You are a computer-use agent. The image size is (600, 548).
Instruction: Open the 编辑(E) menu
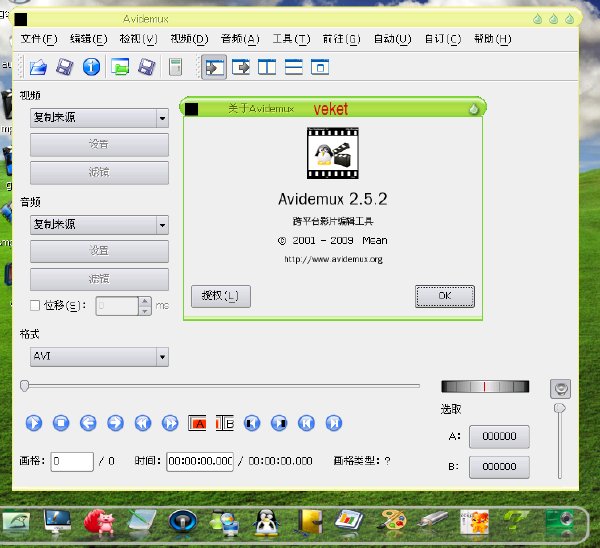click(x=88, y=39)
